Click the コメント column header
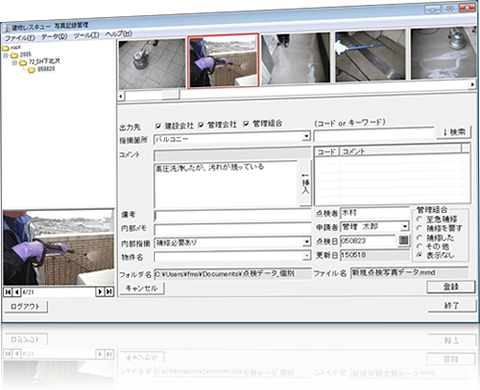 pos(400,150)
